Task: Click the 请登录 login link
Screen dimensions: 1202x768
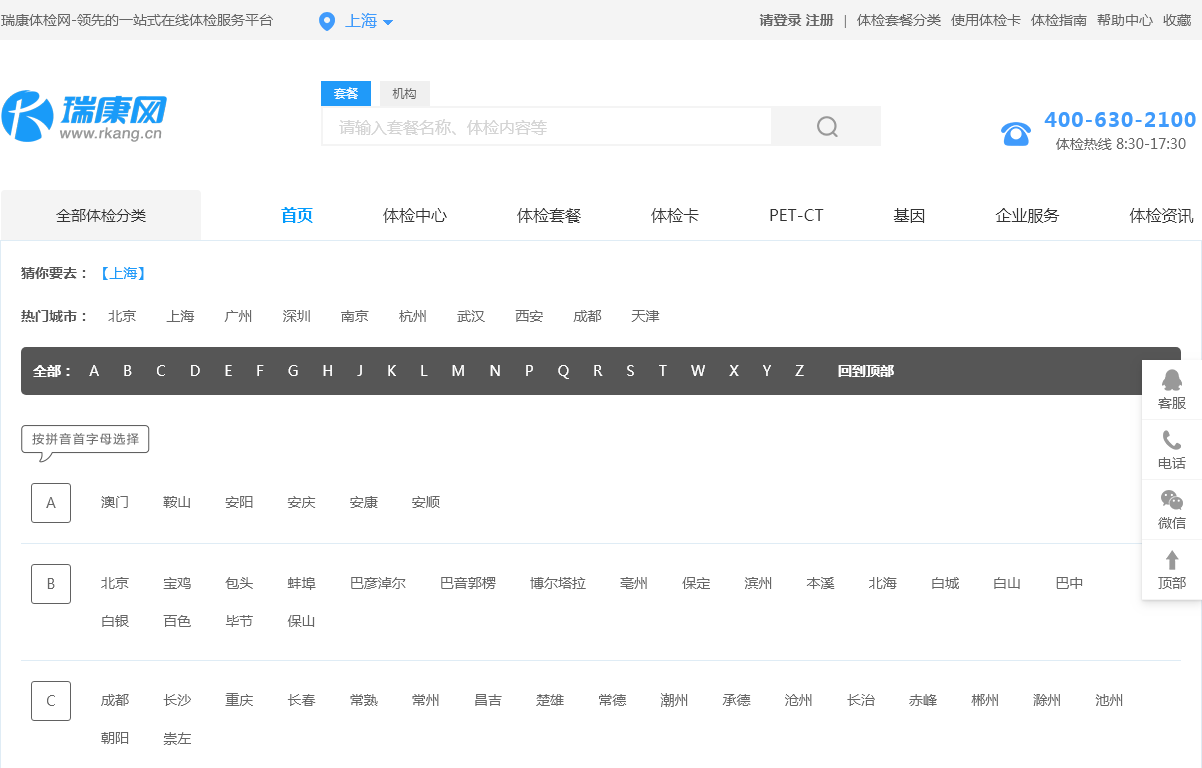Action: tap(780, 20)
